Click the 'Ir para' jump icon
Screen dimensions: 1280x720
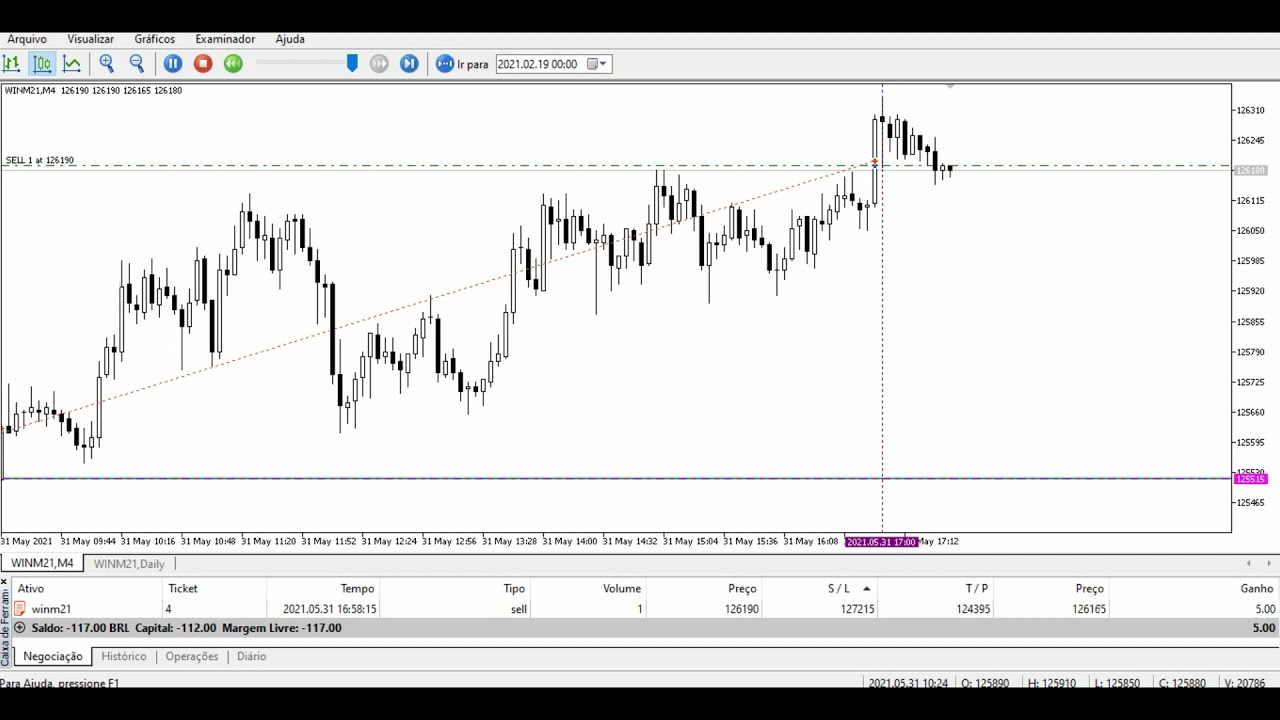445,64
